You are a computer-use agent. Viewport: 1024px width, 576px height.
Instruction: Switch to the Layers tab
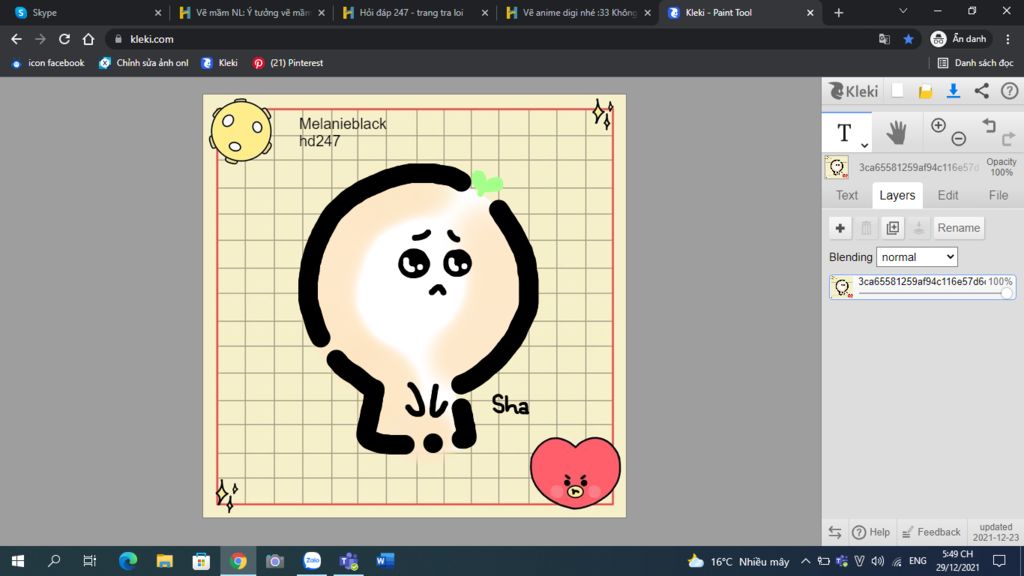pos(897,195)
